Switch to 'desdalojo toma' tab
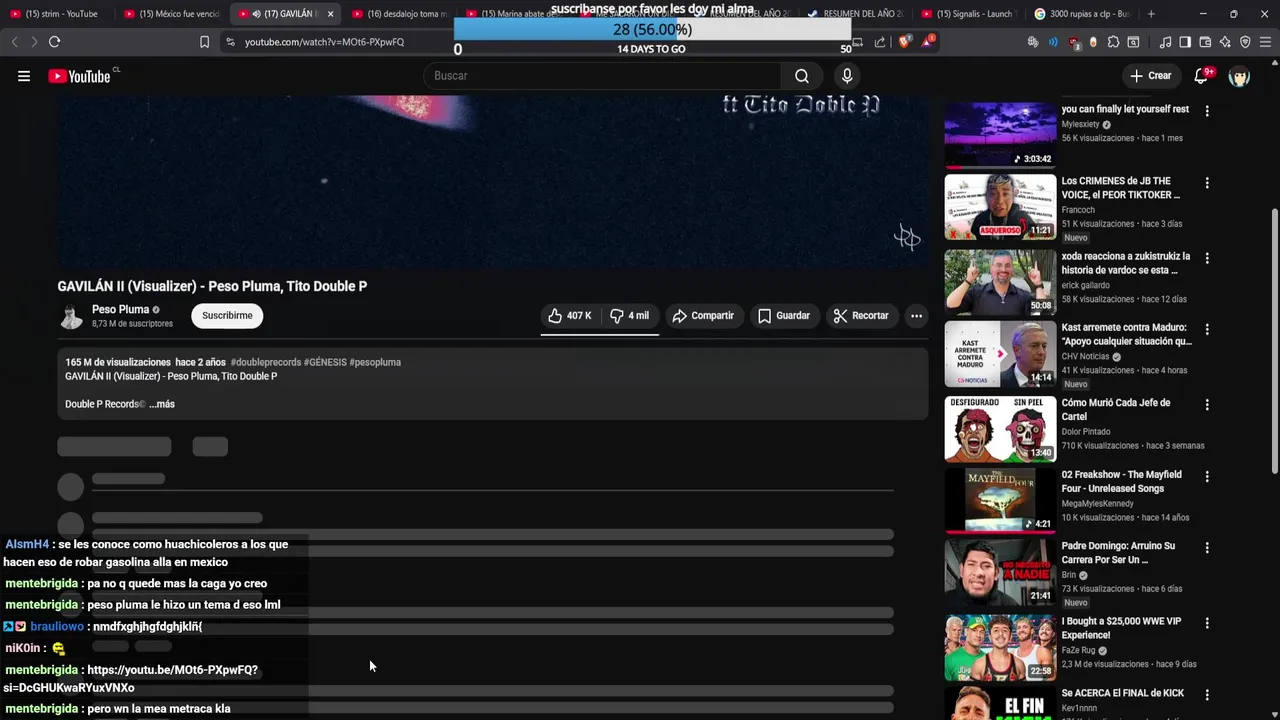This screenshot has width=1280, height=720. [398, 14]
